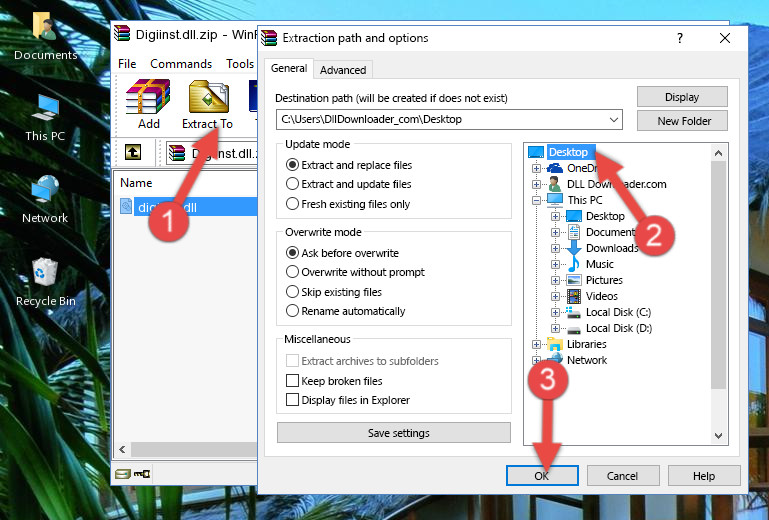Click the This PC computer icon in tree
The height and width of the screenshot is (520, 769).
555,200
